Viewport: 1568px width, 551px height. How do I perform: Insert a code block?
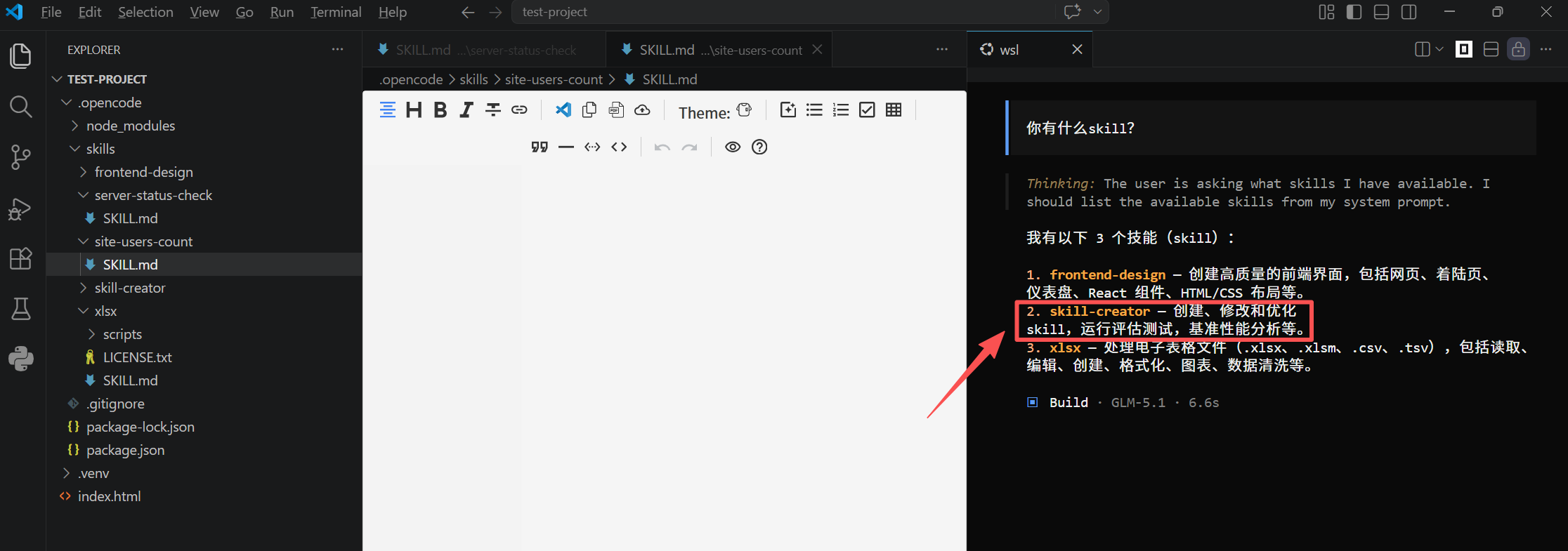point(619,147)
